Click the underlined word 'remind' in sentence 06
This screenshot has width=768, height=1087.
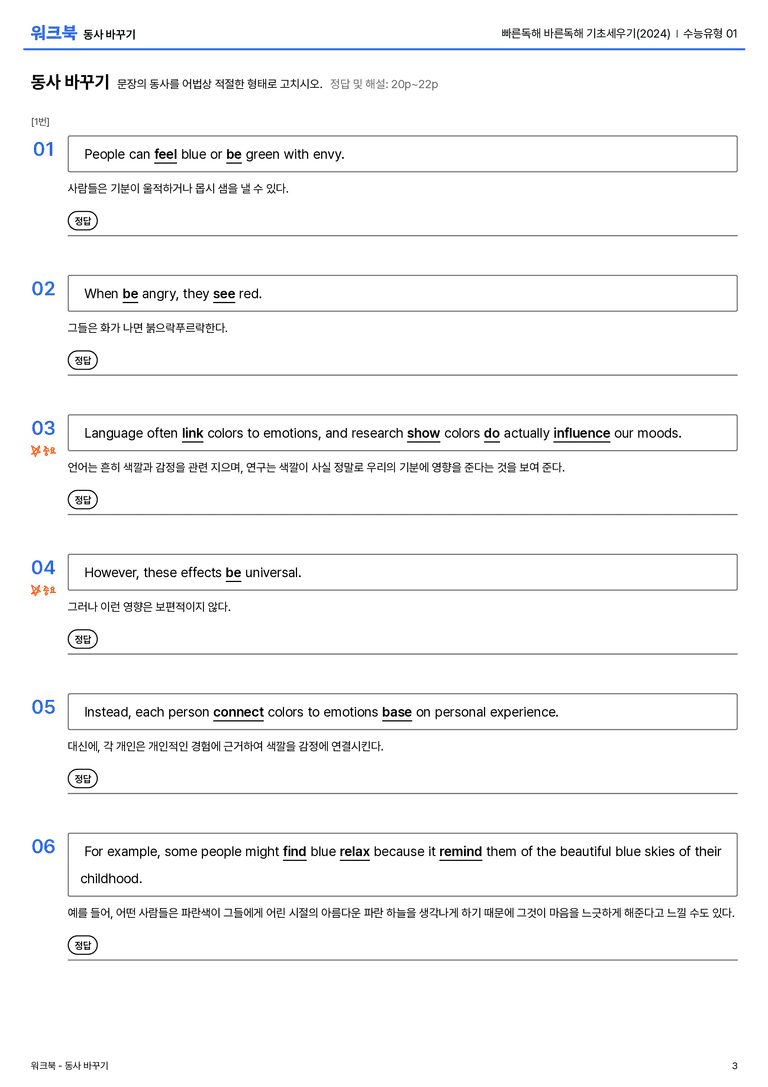pyautogui.click(x=460, y=851)
